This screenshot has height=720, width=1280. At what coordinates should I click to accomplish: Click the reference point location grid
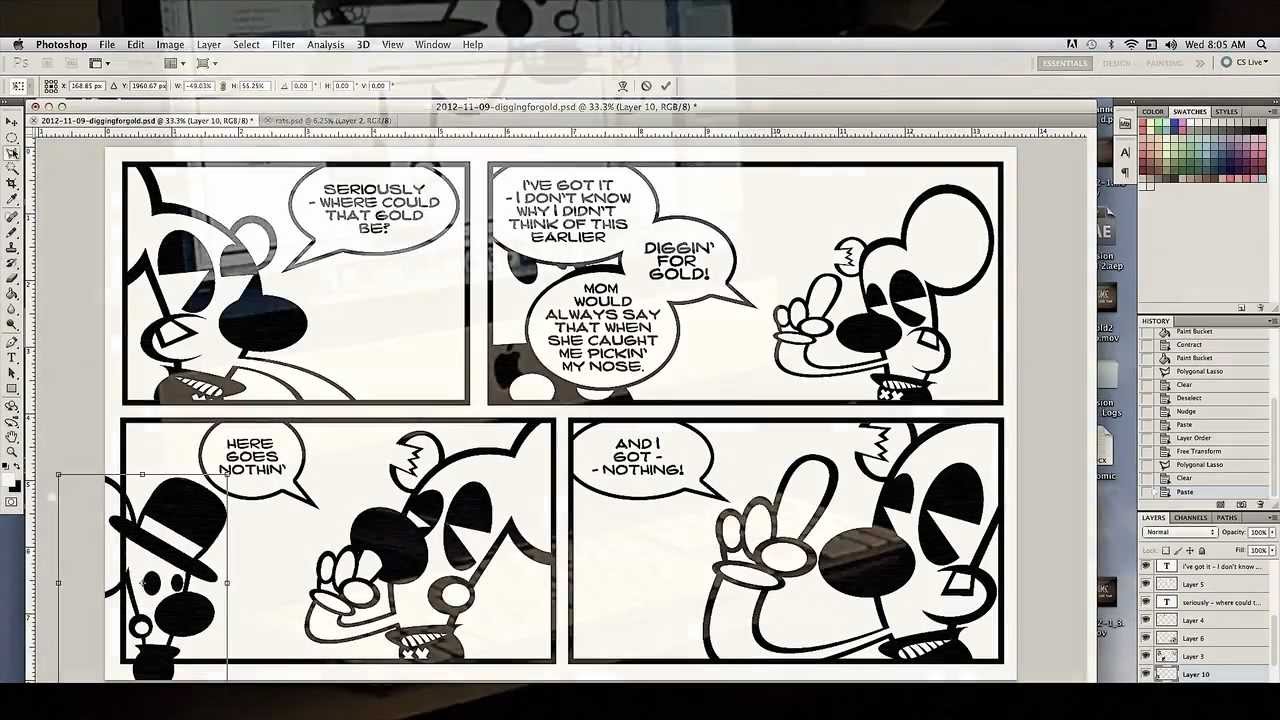pyautogui.click(x=51, y=86)
